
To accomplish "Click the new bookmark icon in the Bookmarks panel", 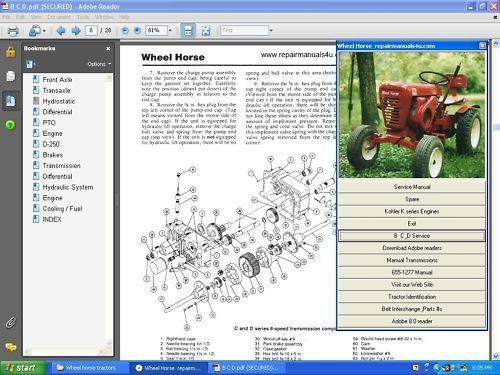I will tap(30, 64).
